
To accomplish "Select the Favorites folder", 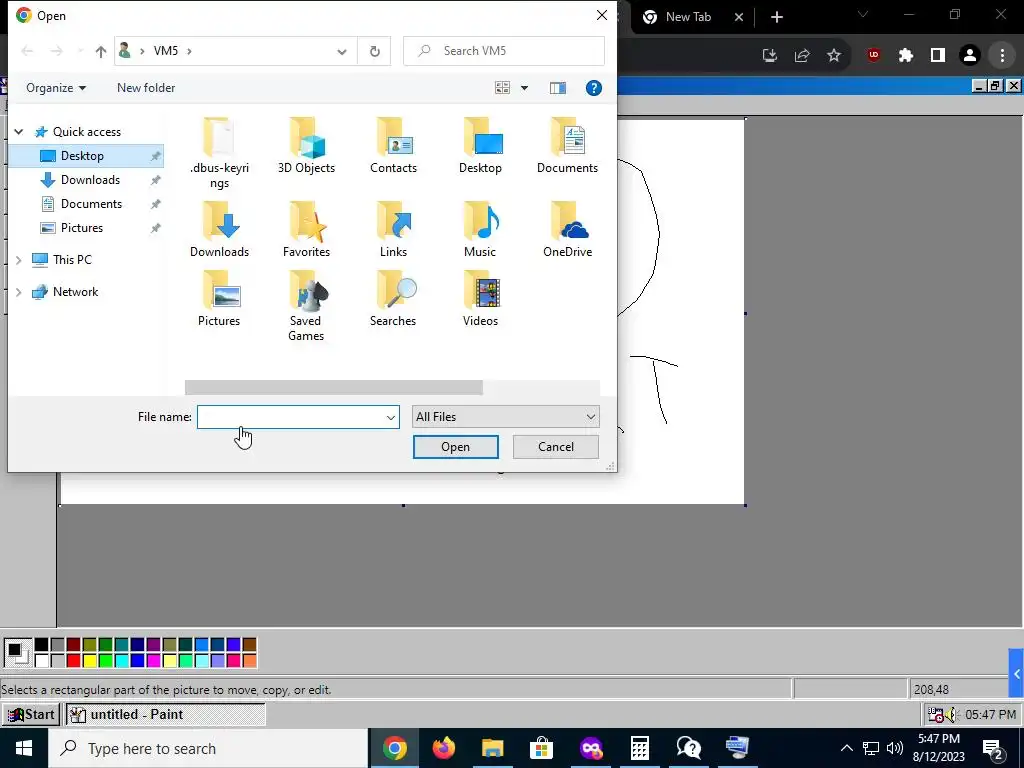I will pyautogui.click(x=306, y=229).
